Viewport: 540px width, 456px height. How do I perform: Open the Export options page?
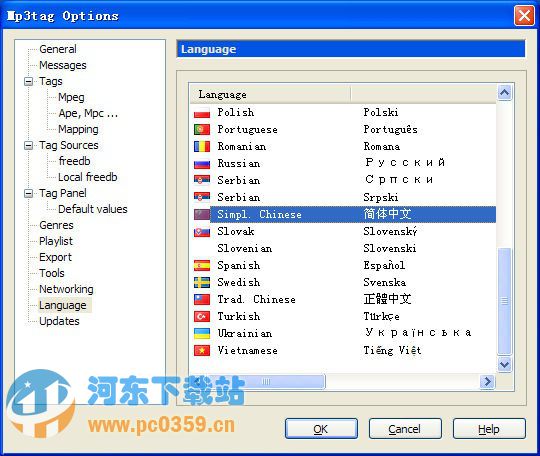[55, 257]
